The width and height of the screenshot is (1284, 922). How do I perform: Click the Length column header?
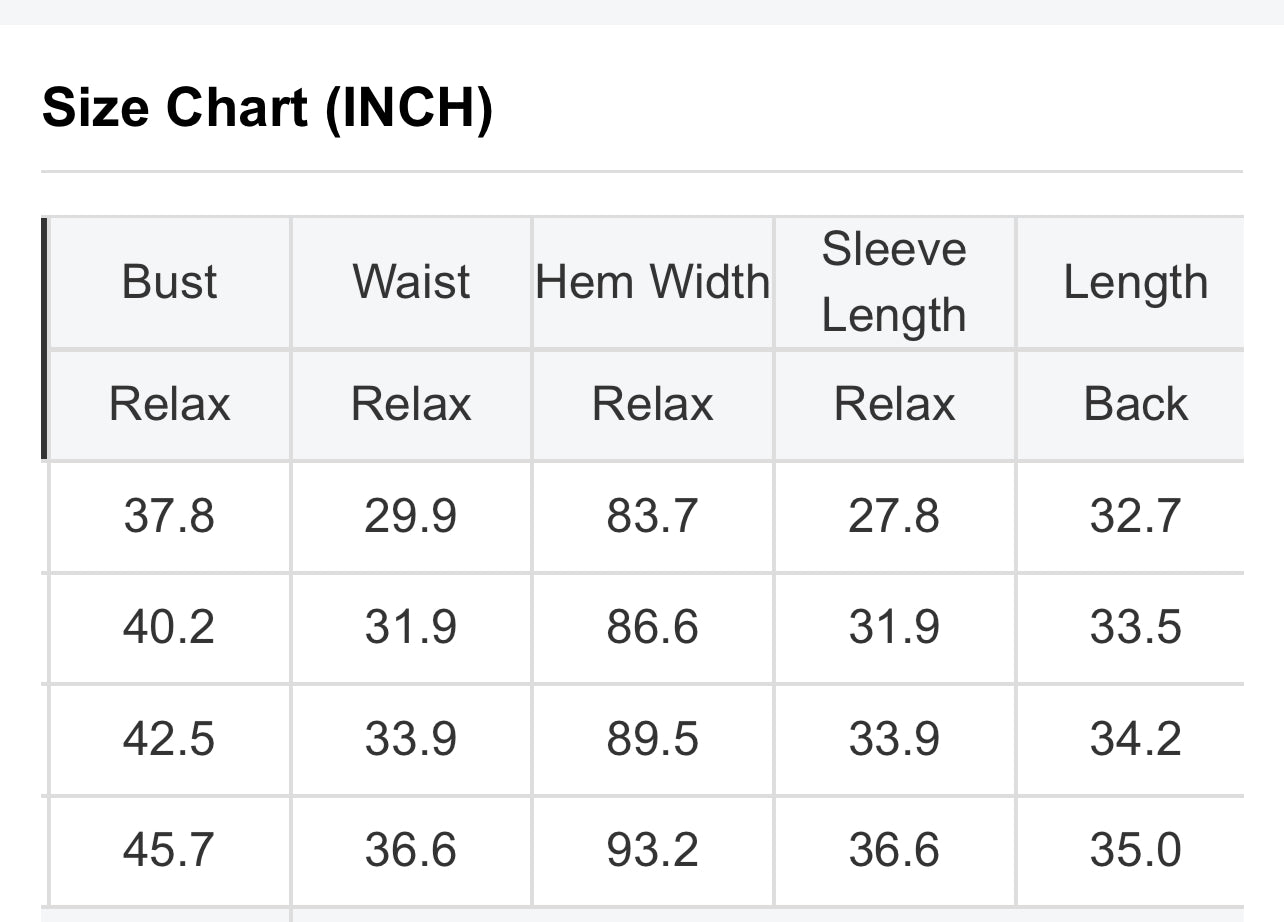click(1136, 282)
